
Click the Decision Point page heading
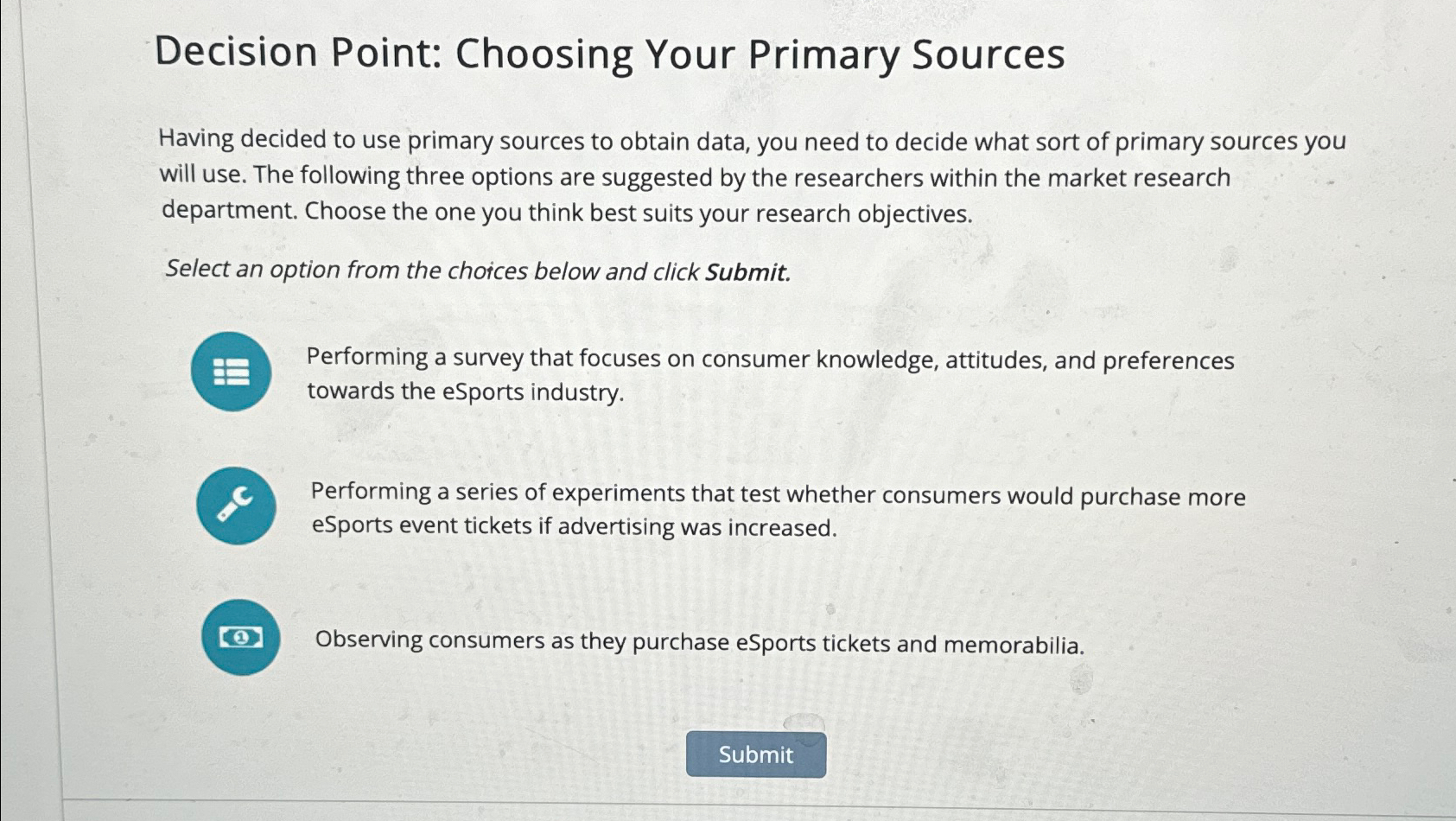tap(610, 55)
